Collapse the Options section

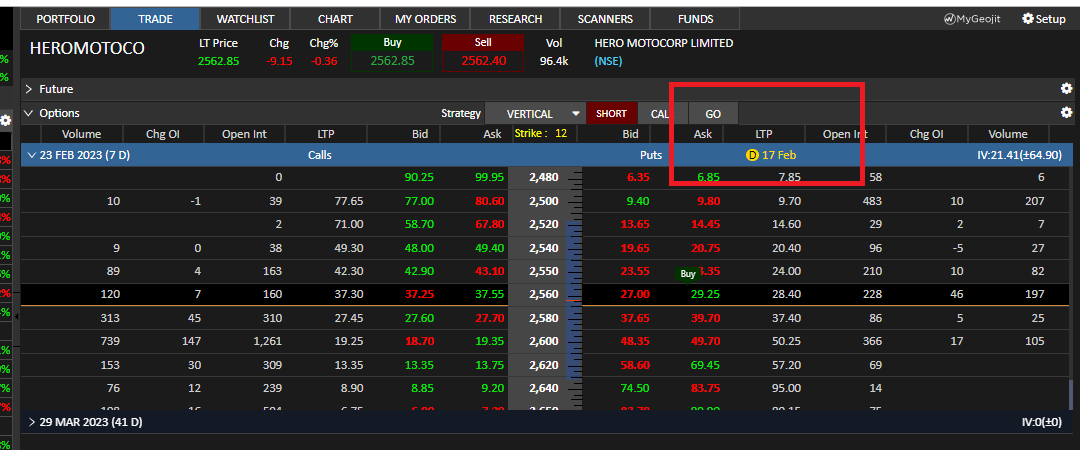coord(29,113)
